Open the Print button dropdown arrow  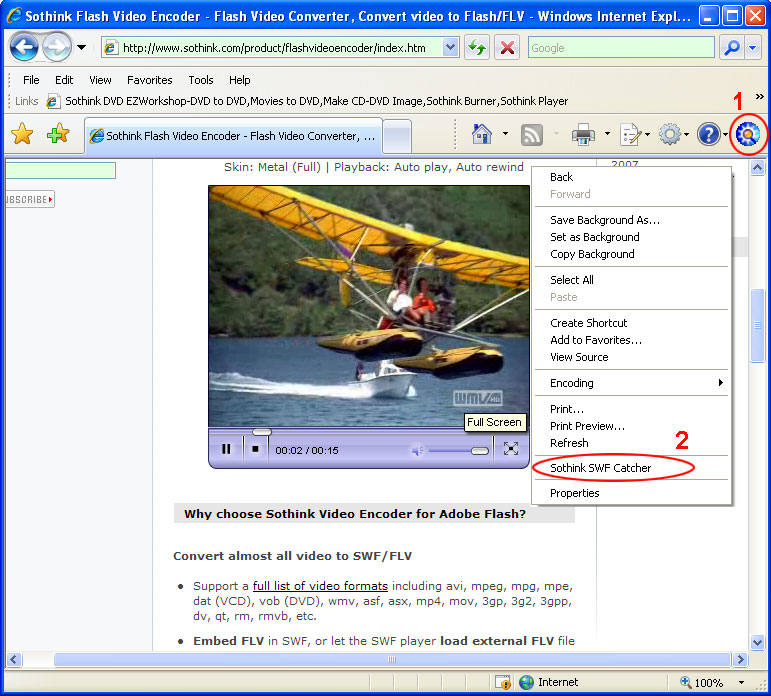click(607, 134)
